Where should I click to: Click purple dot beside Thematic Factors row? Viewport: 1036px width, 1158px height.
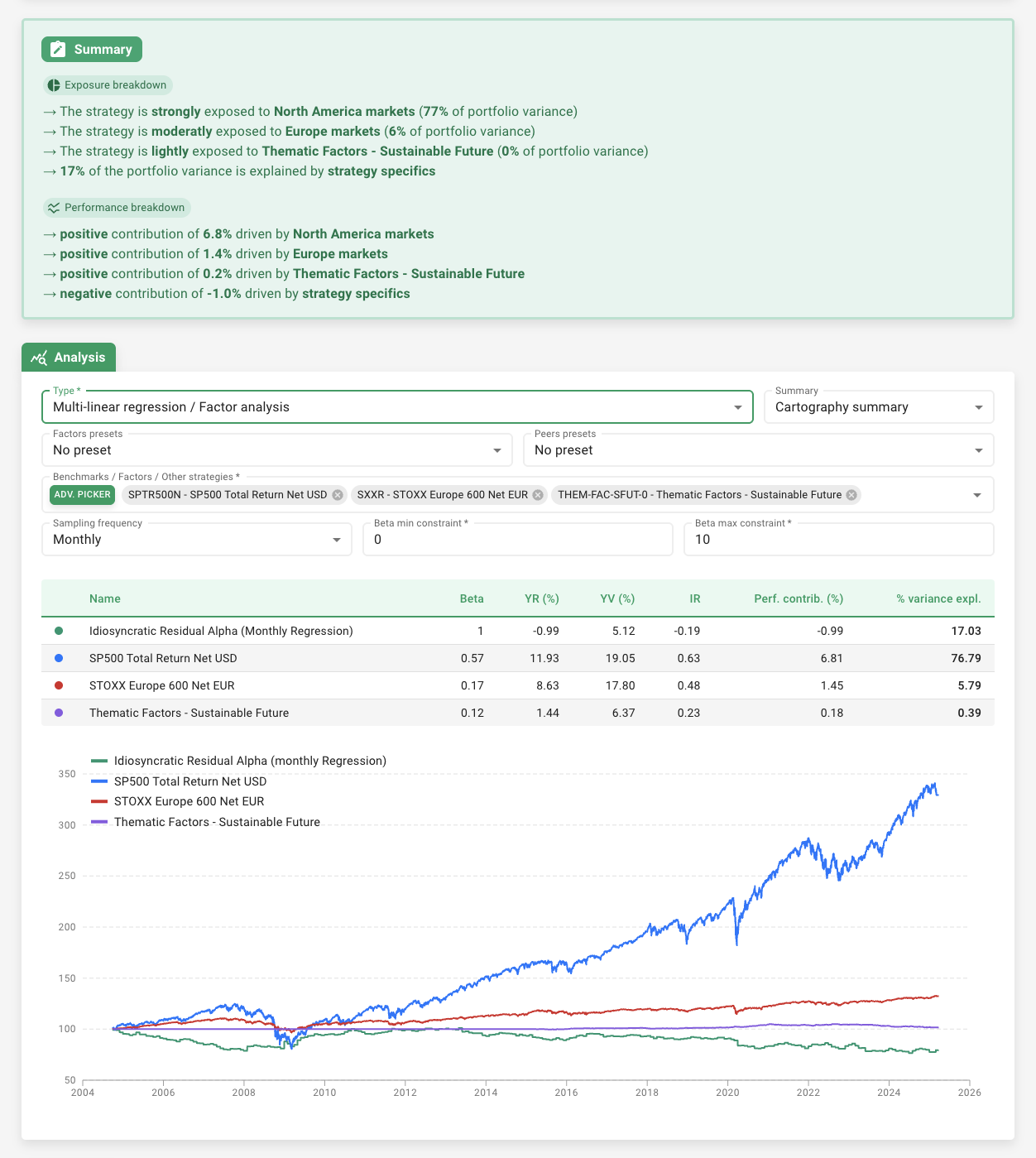(x=59, y=713)
